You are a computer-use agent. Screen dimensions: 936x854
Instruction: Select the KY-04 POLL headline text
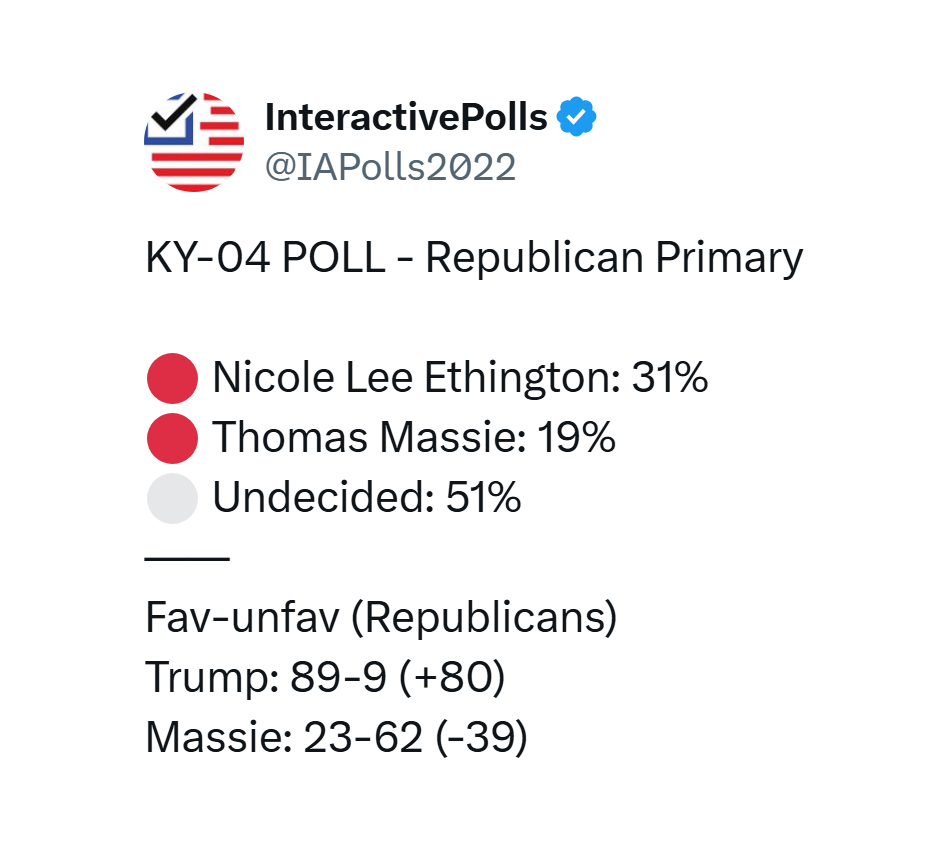[475, 258]
